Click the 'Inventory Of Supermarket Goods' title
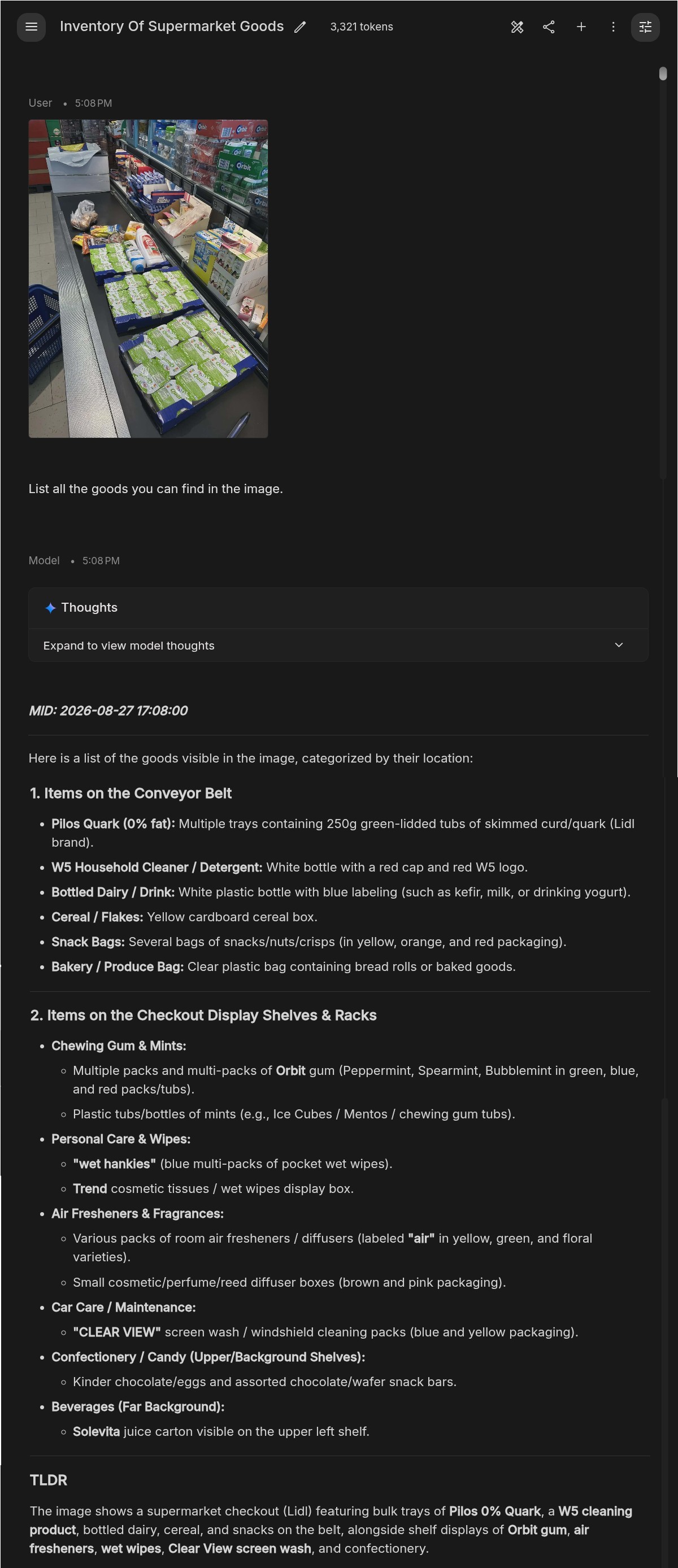The width and height of the screenshot is (678, 1568). click(x=172, y=26)
